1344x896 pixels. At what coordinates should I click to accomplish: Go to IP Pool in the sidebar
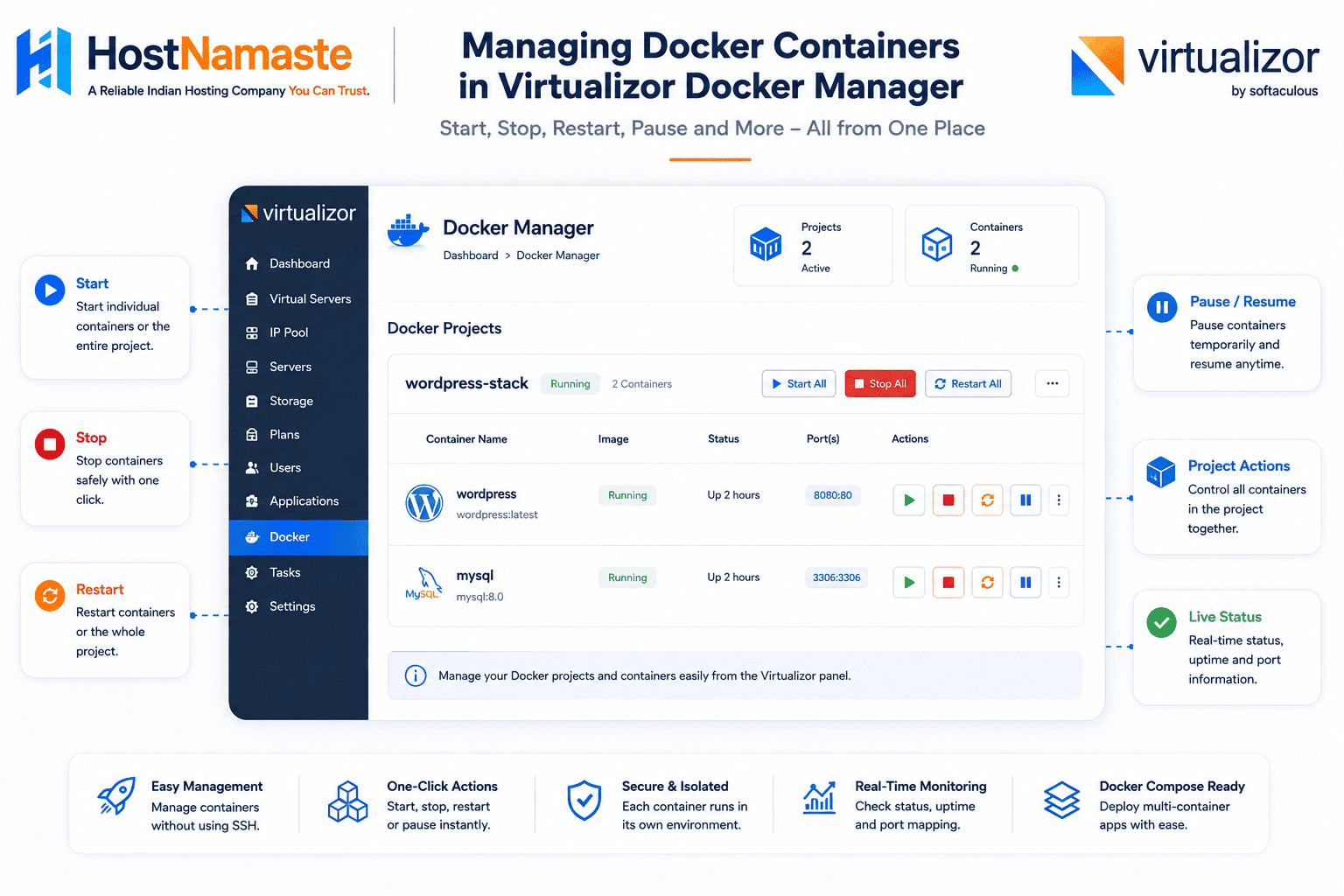(x=298, y=332)
